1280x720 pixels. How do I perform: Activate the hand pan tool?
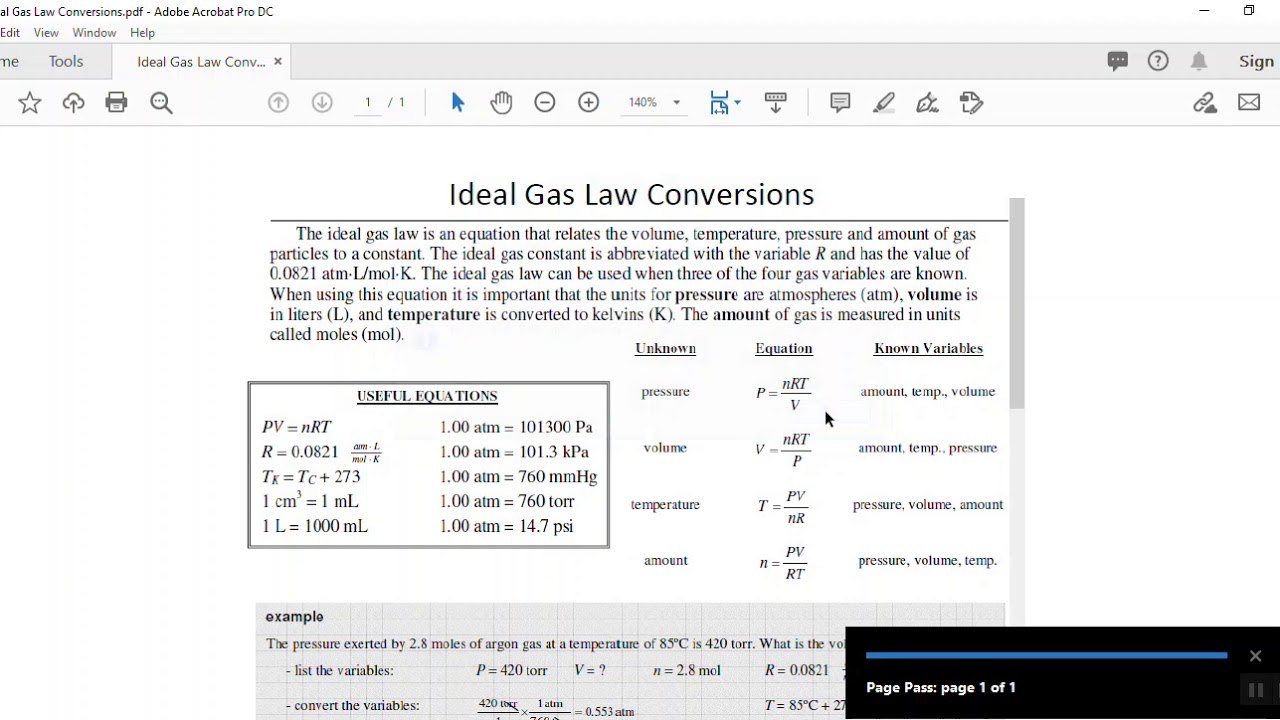[501, 102]
